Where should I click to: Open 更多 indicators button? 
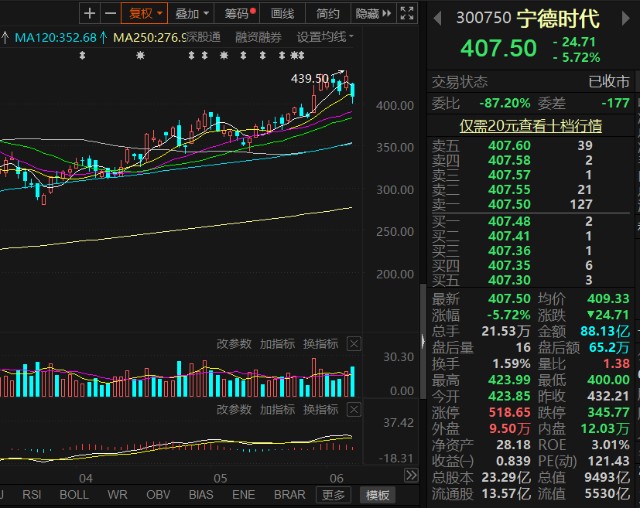point(333,495)
